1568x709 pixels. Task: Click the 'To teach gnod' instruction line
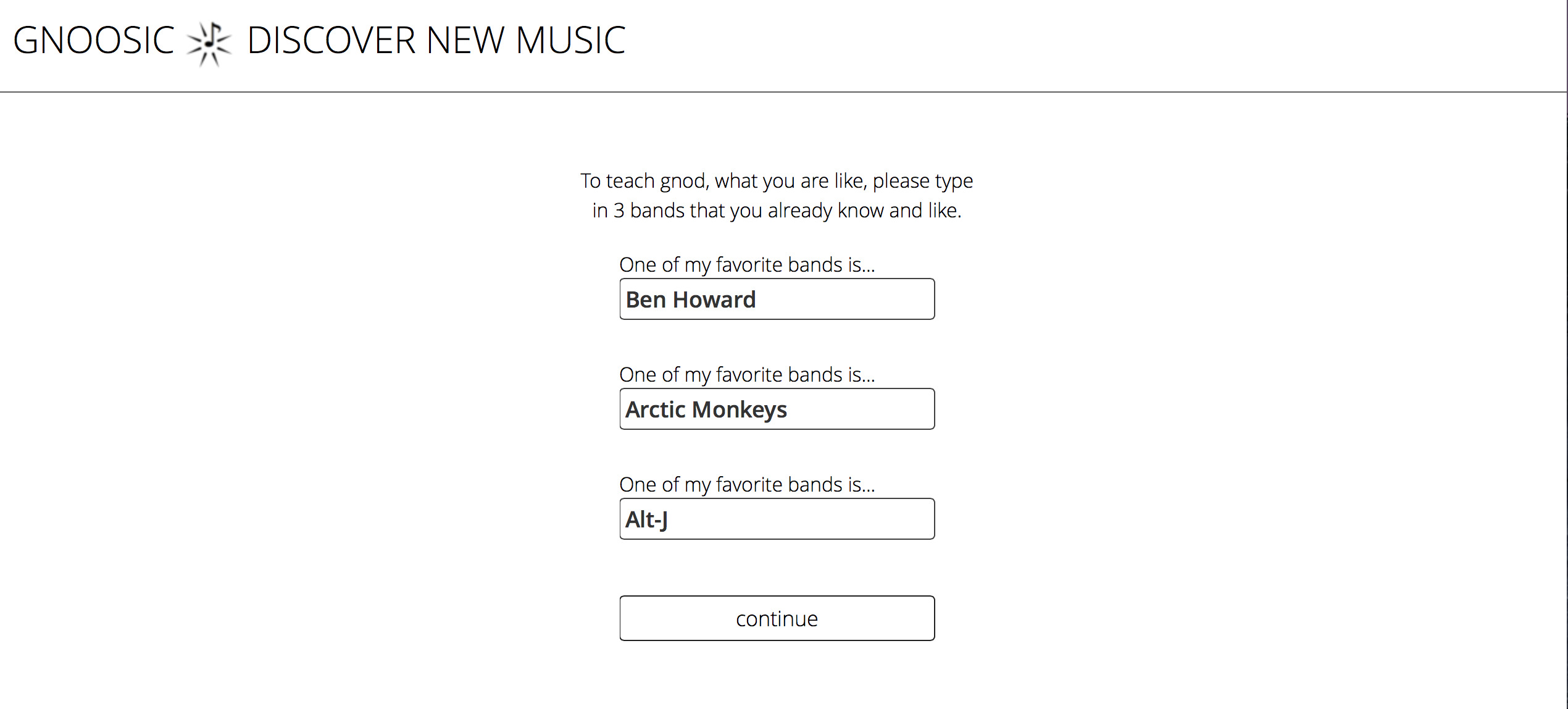[777, 181]
